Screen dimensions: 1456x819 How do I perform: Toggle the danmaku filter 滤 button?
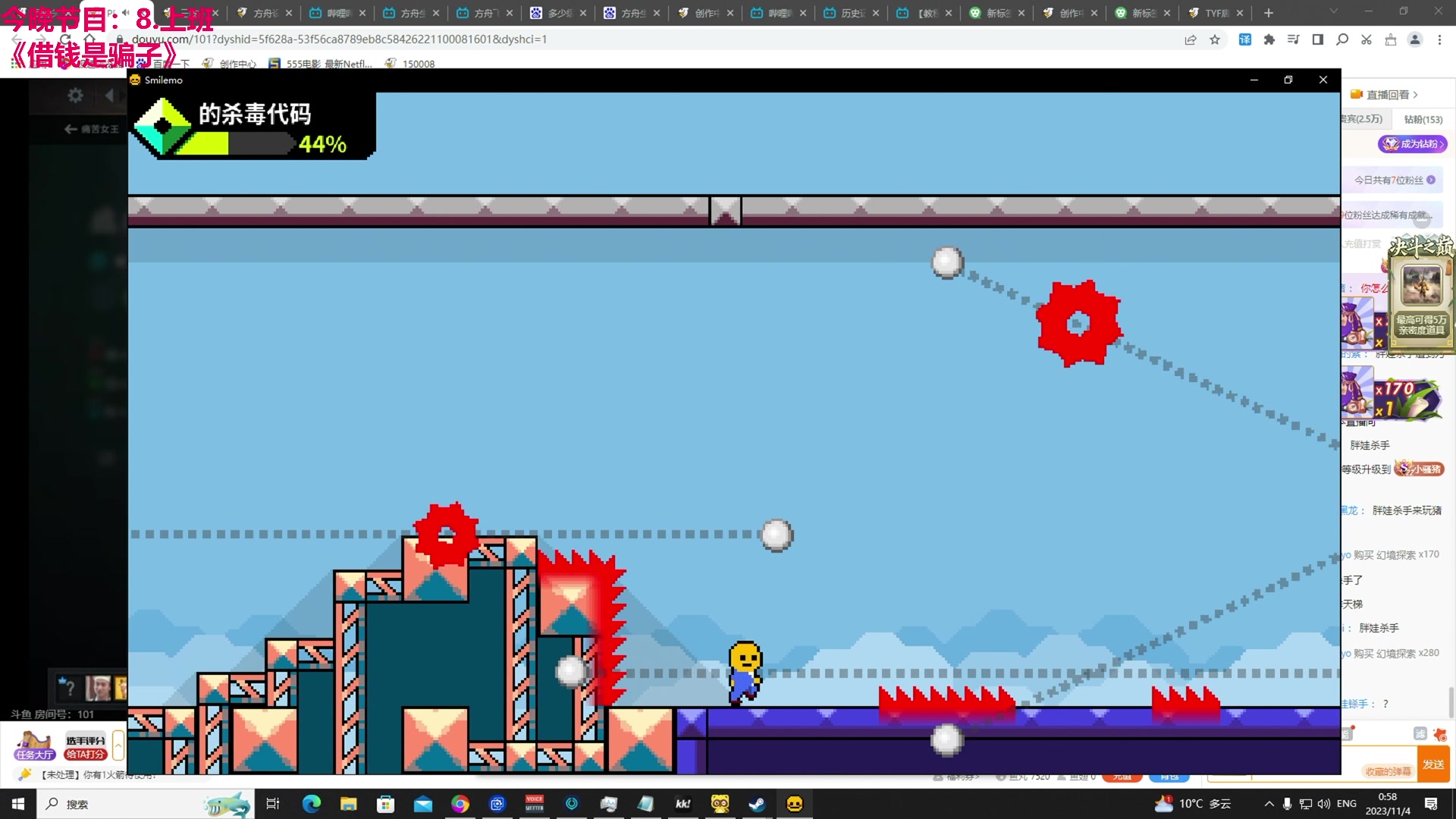(x=1420, y=733)
